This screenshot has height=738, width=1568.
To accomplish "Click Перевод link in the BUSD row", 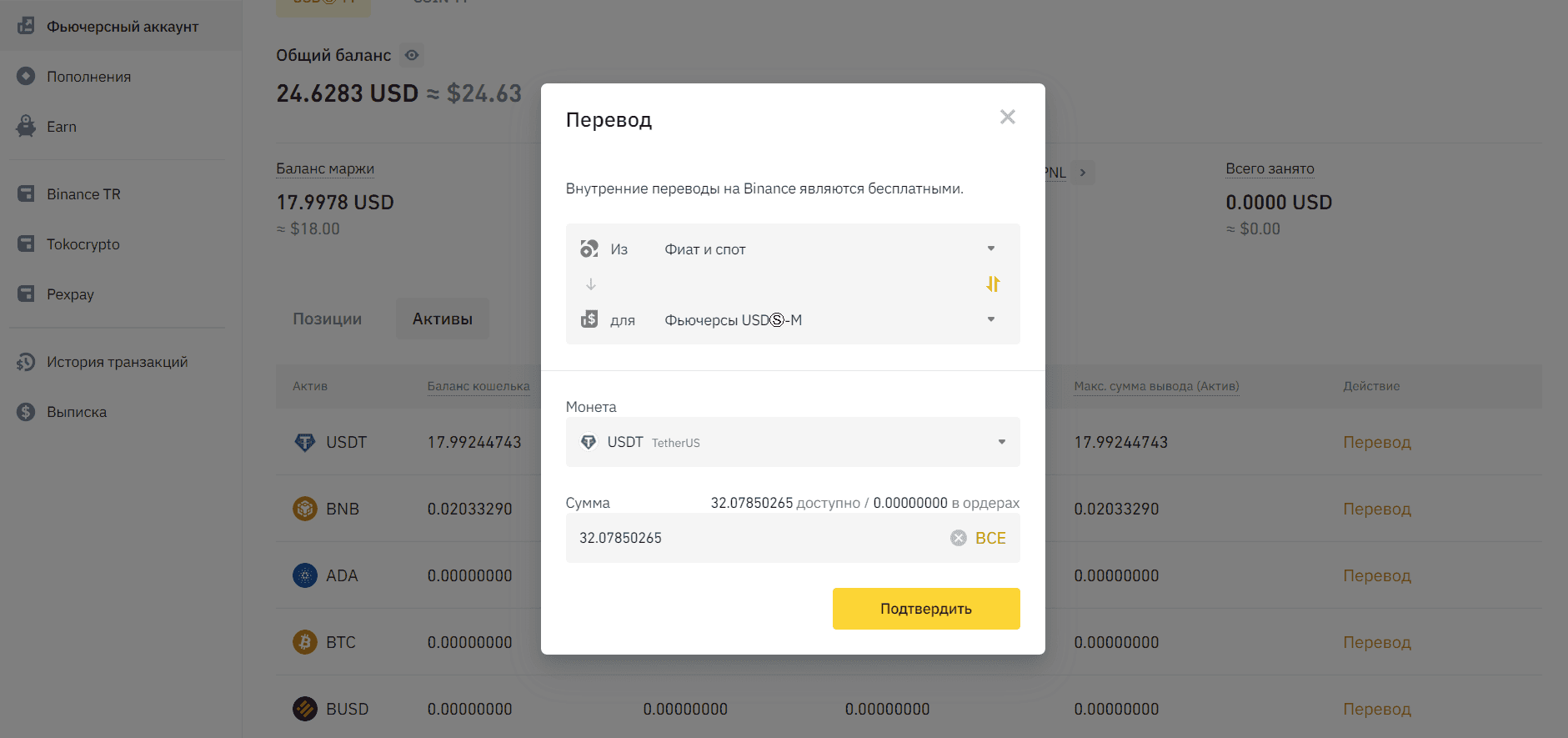I will click(1377, 709).
